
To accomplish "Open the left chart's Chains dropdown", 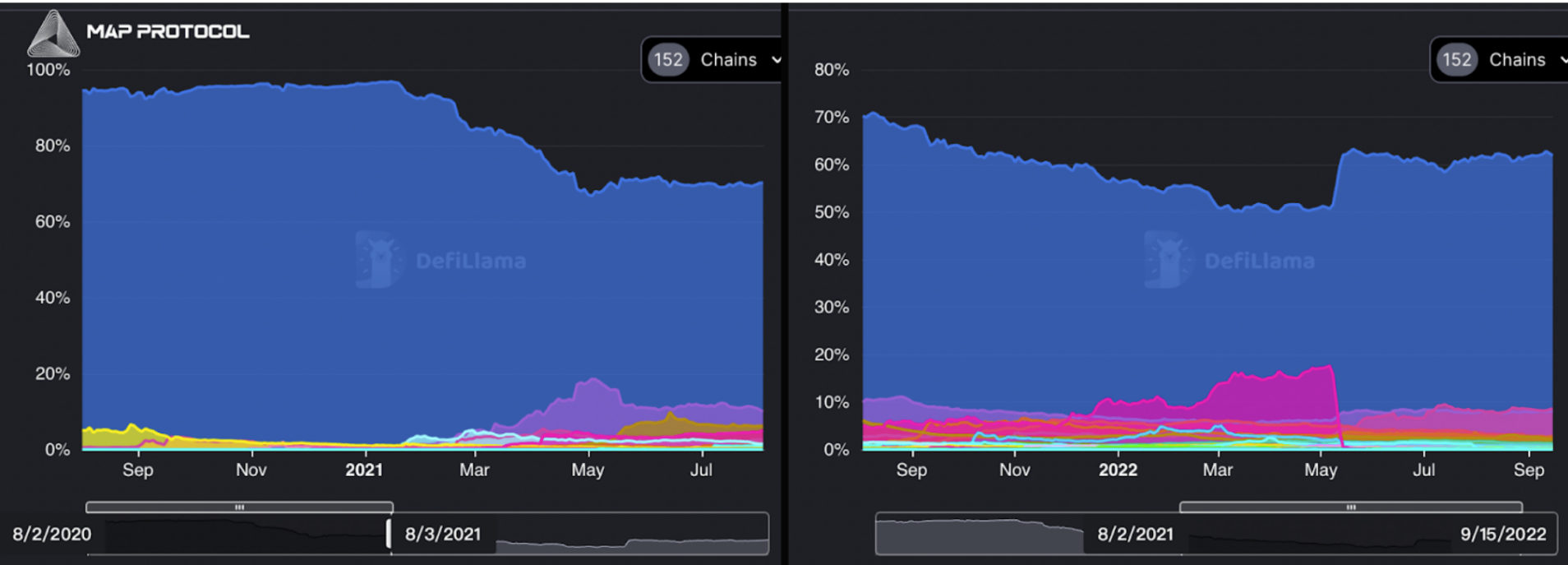I will pyautogui.click(x=728, y=60).
